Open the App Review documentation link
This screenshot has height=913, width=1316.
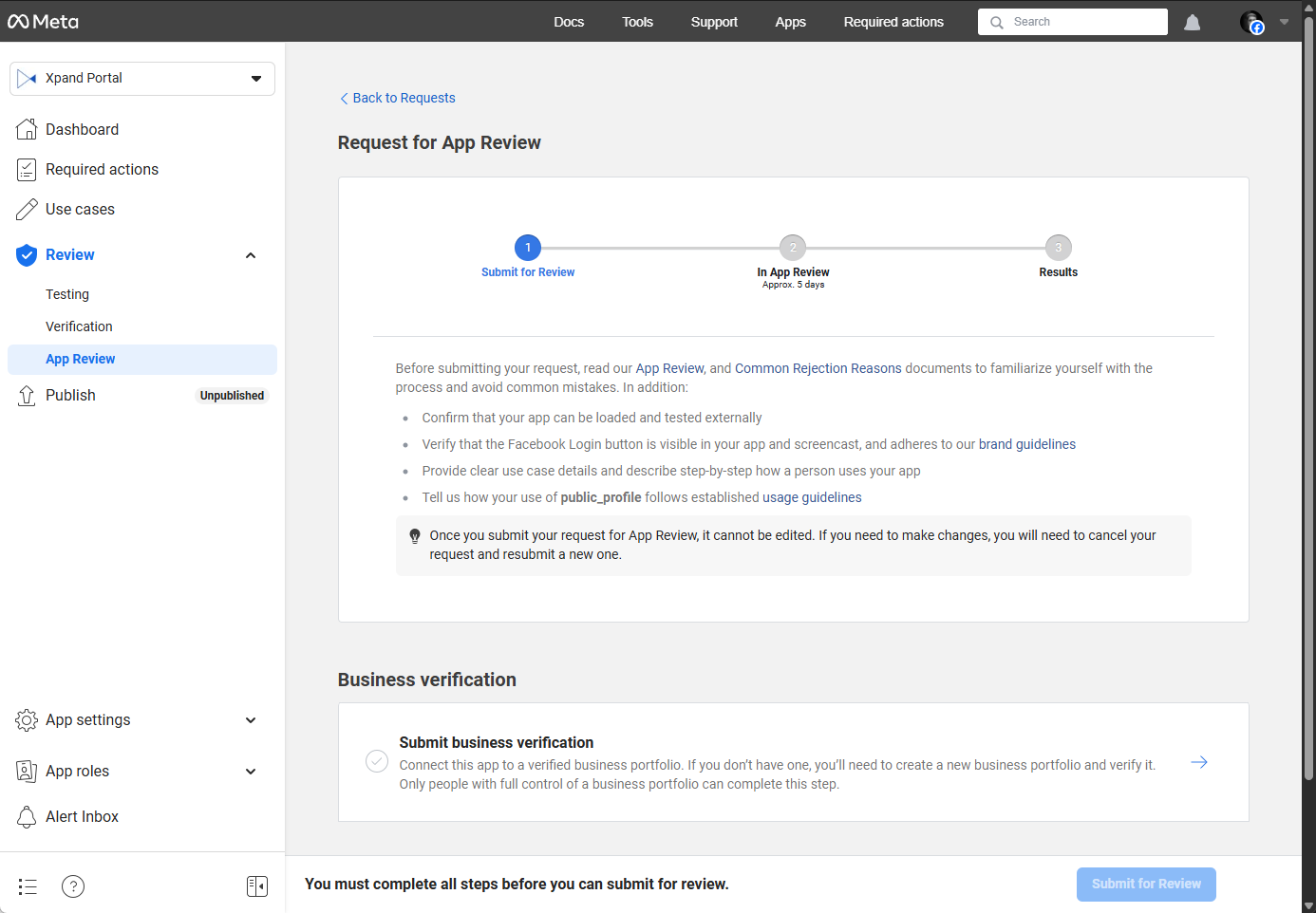(x=669, y=368)
